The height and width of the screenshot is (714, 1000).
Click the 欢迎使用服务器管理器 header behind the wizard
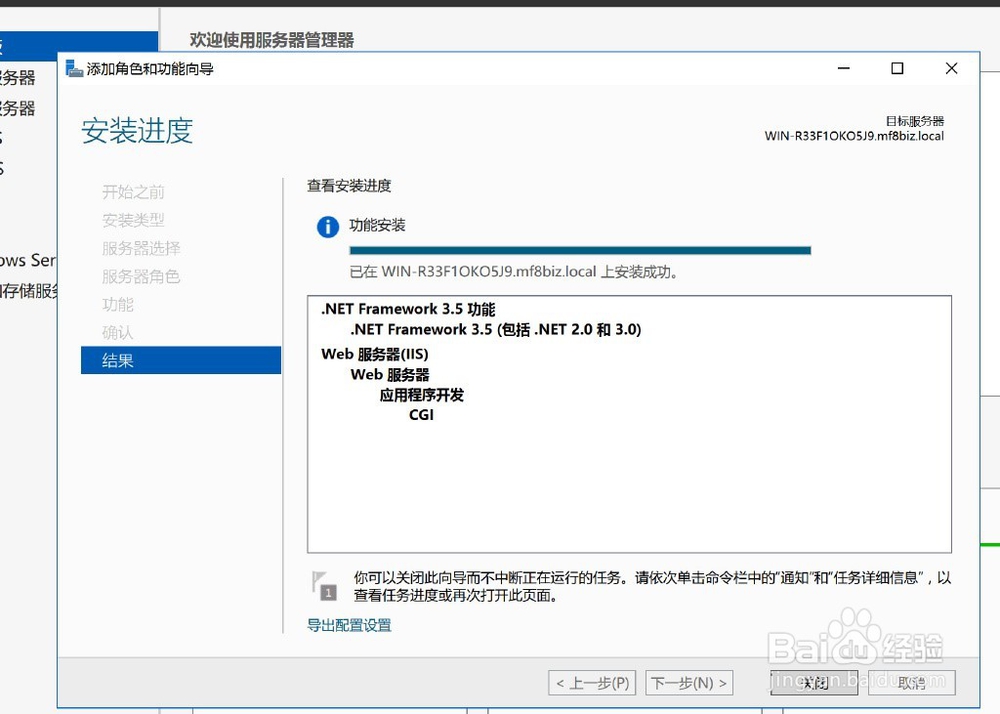point(270,39)
